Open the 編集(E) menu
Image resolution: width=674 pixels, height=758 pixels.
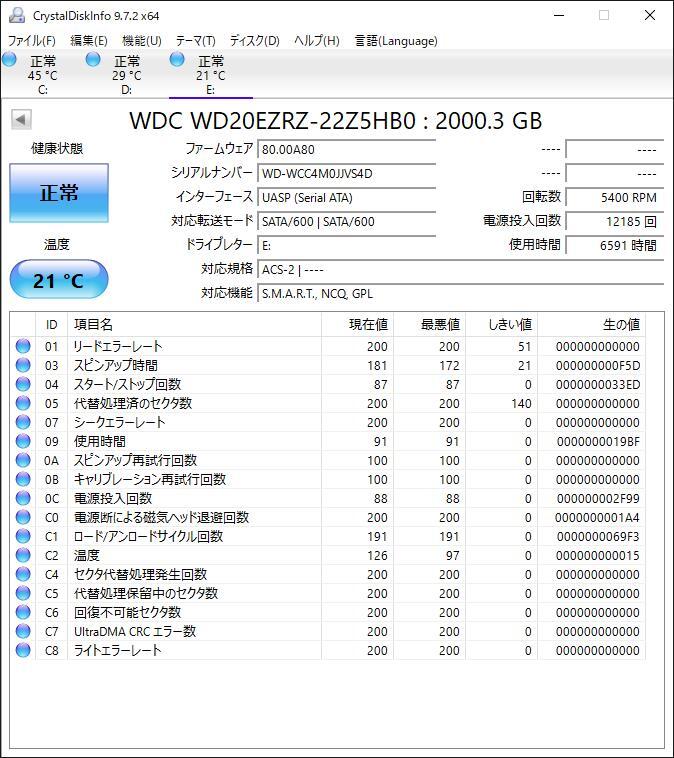click(89, 41)
